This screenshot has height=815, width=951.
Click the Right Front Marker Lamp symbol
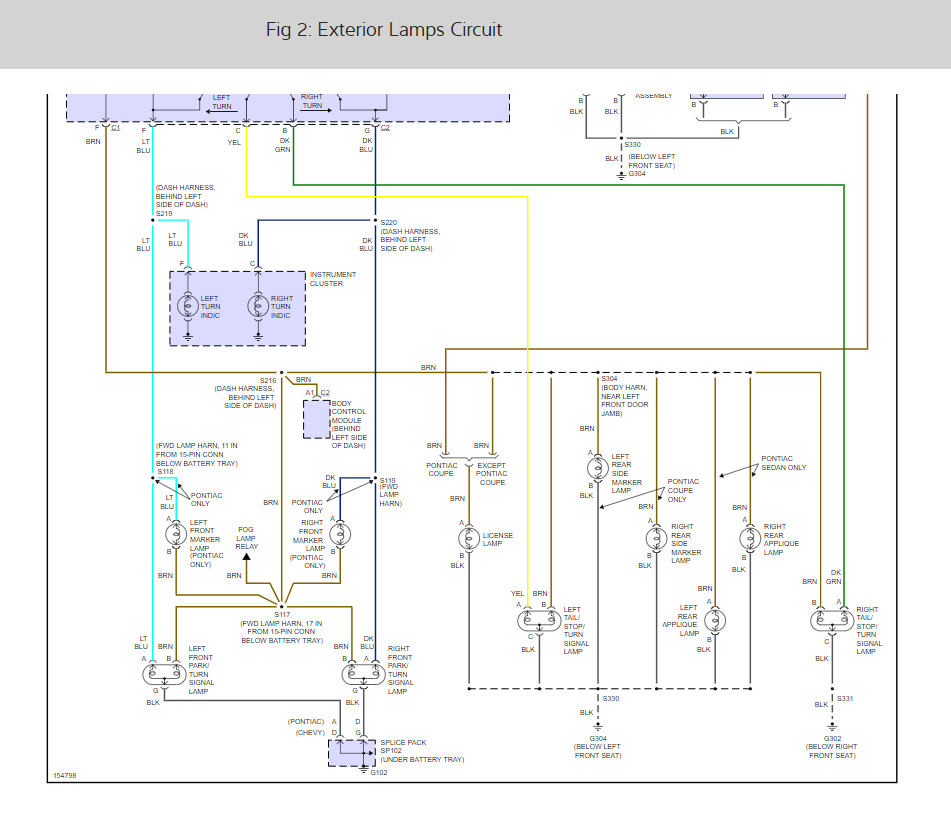coord(340,534)
